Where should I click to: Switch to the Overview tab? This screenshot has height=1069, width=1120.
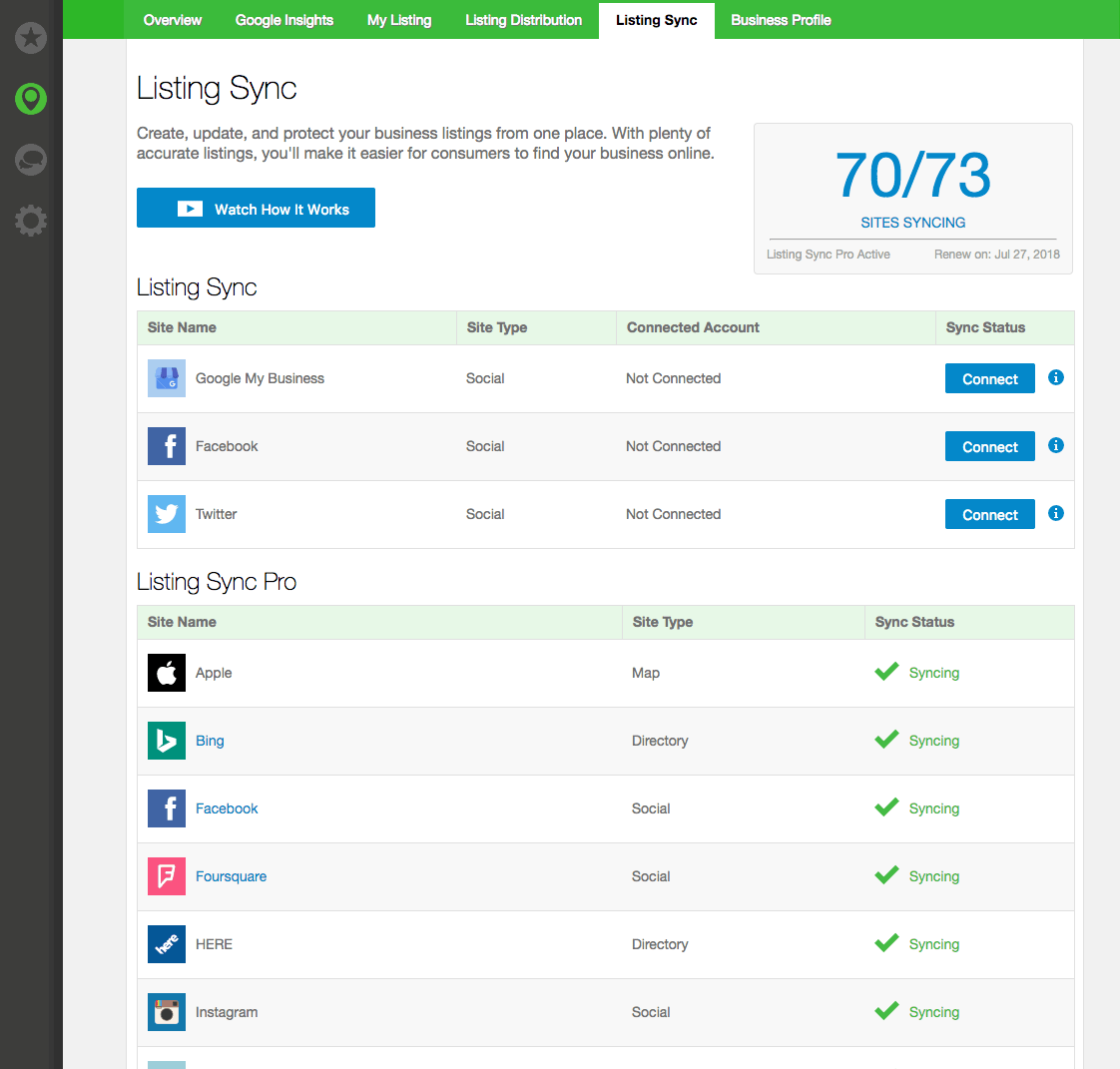172,20
